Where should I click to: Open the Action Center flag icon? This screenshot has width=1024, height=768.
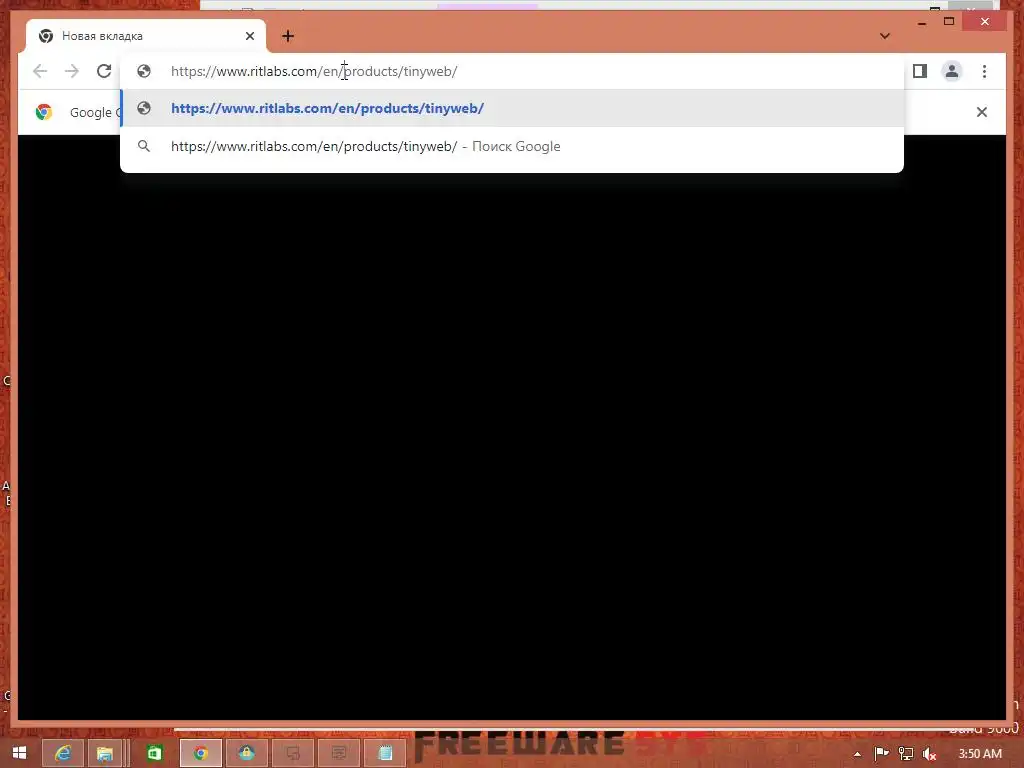tap(881, 754)
